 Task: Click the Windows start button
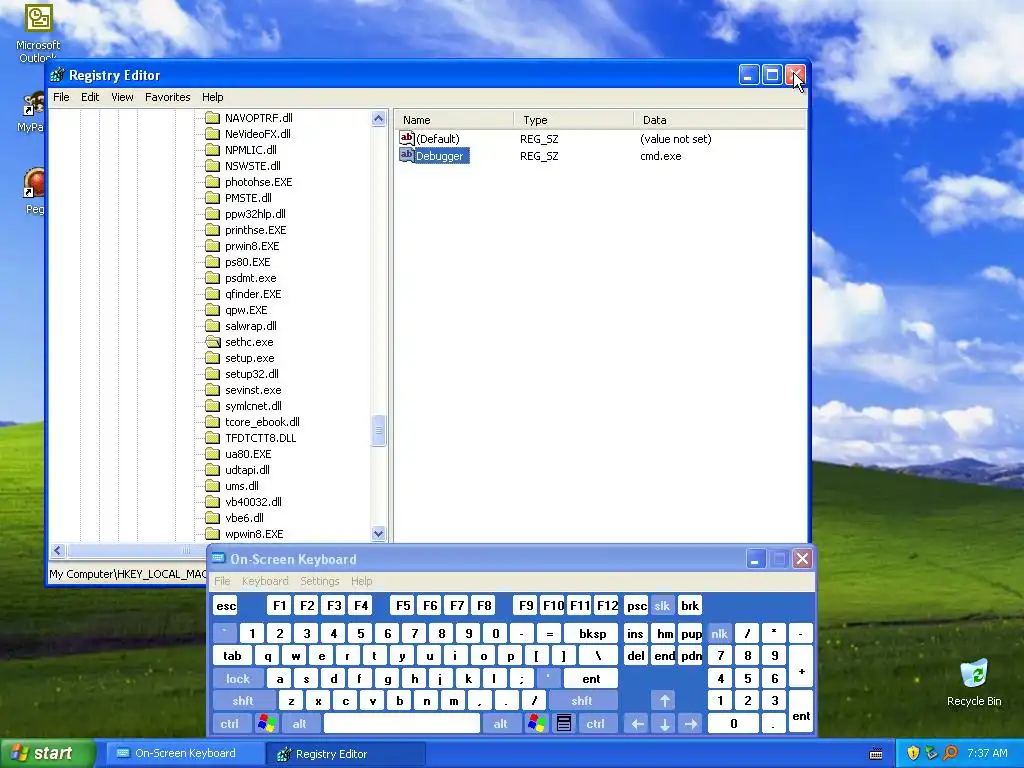tap(47, 753)
